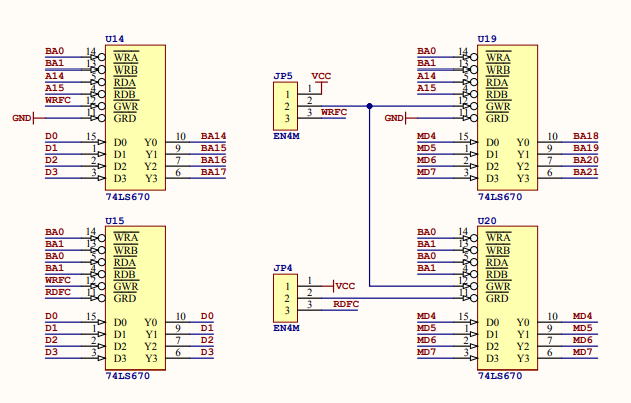Click the BA17 net label
The image size is (631, 403).
[x=213, y=172]
